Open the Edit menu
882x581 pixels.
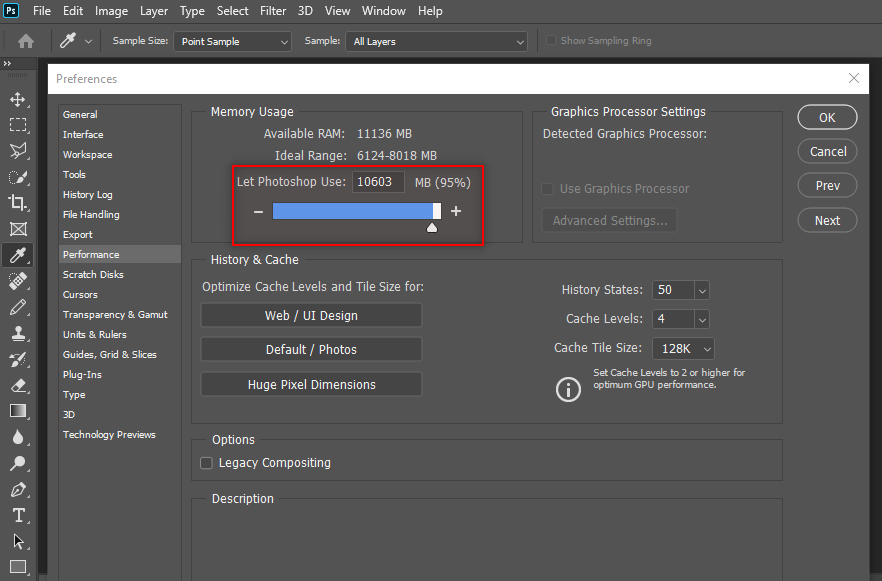click(x=73, y=11)
